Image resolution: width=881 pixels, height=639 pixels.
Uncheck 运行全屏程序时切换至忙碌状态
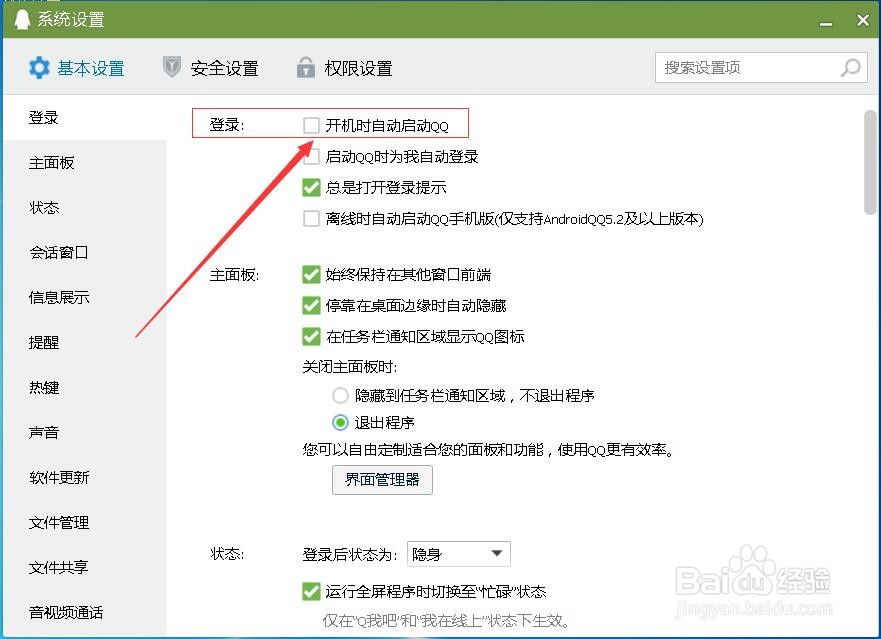click(311, 591)
